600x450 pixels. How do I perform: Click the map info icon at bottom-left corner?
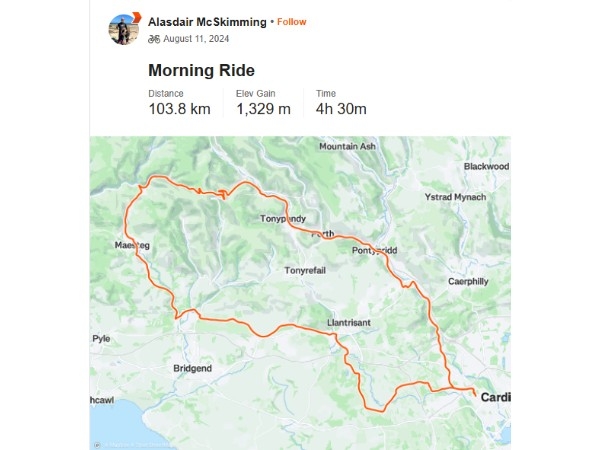[97, 445]
